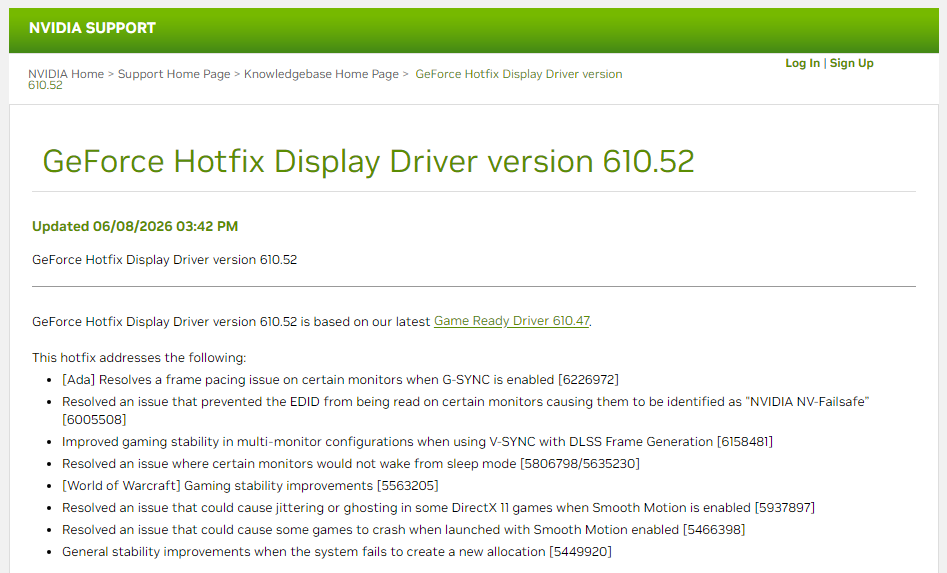Go to Support Home Page breadcrumb
This screenshot has height=573, width=947.
point(174,74)
